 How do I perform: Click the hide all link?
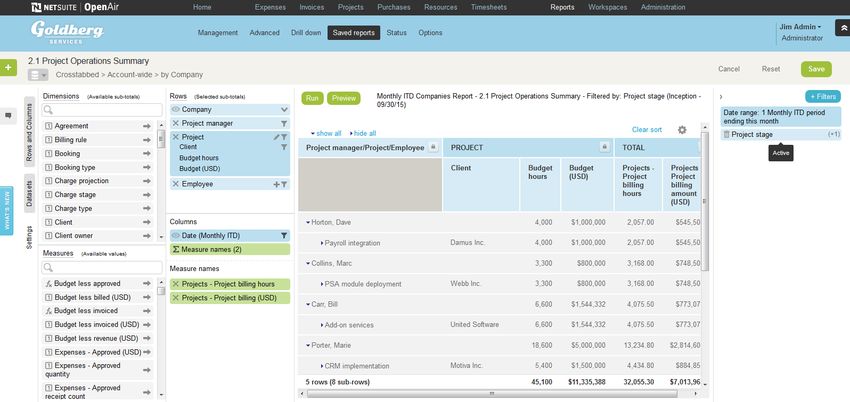pos(365,133)
